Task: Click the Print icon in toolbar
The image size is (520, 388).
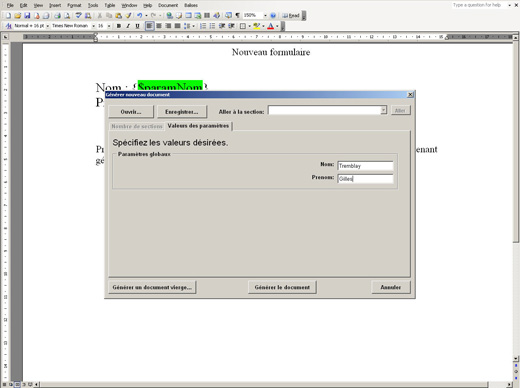Action: click(x=57, y=15)
